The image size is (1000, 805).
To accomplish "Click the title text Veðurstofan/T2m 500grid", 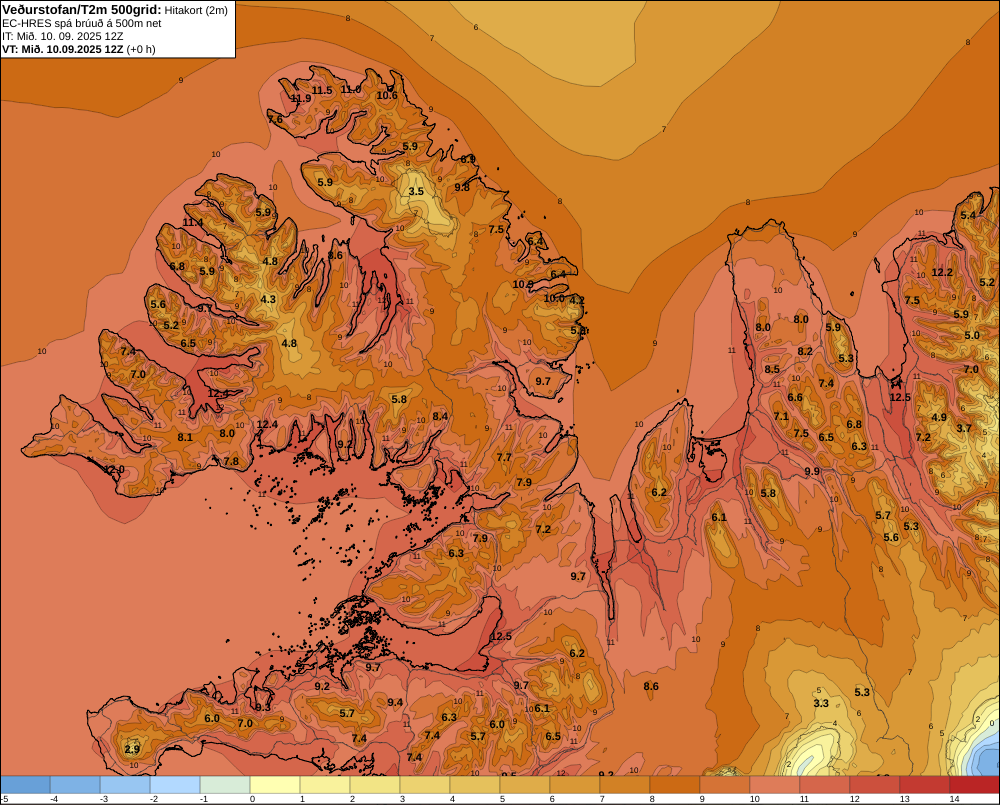I will point(82,10).
